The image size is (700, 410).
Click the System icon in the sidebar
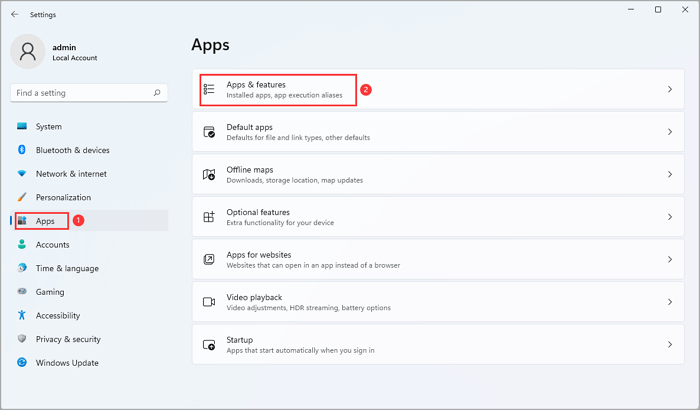22,127
